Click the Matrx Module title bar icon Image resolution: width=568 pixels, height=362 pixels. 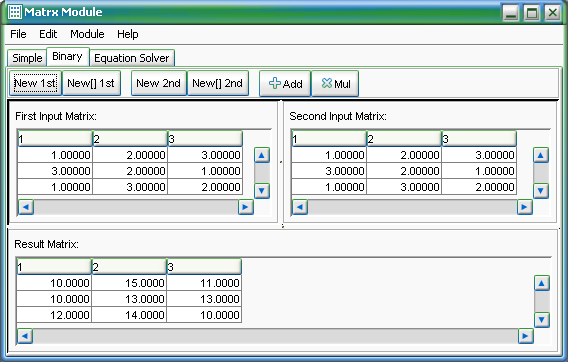(14, 12)
